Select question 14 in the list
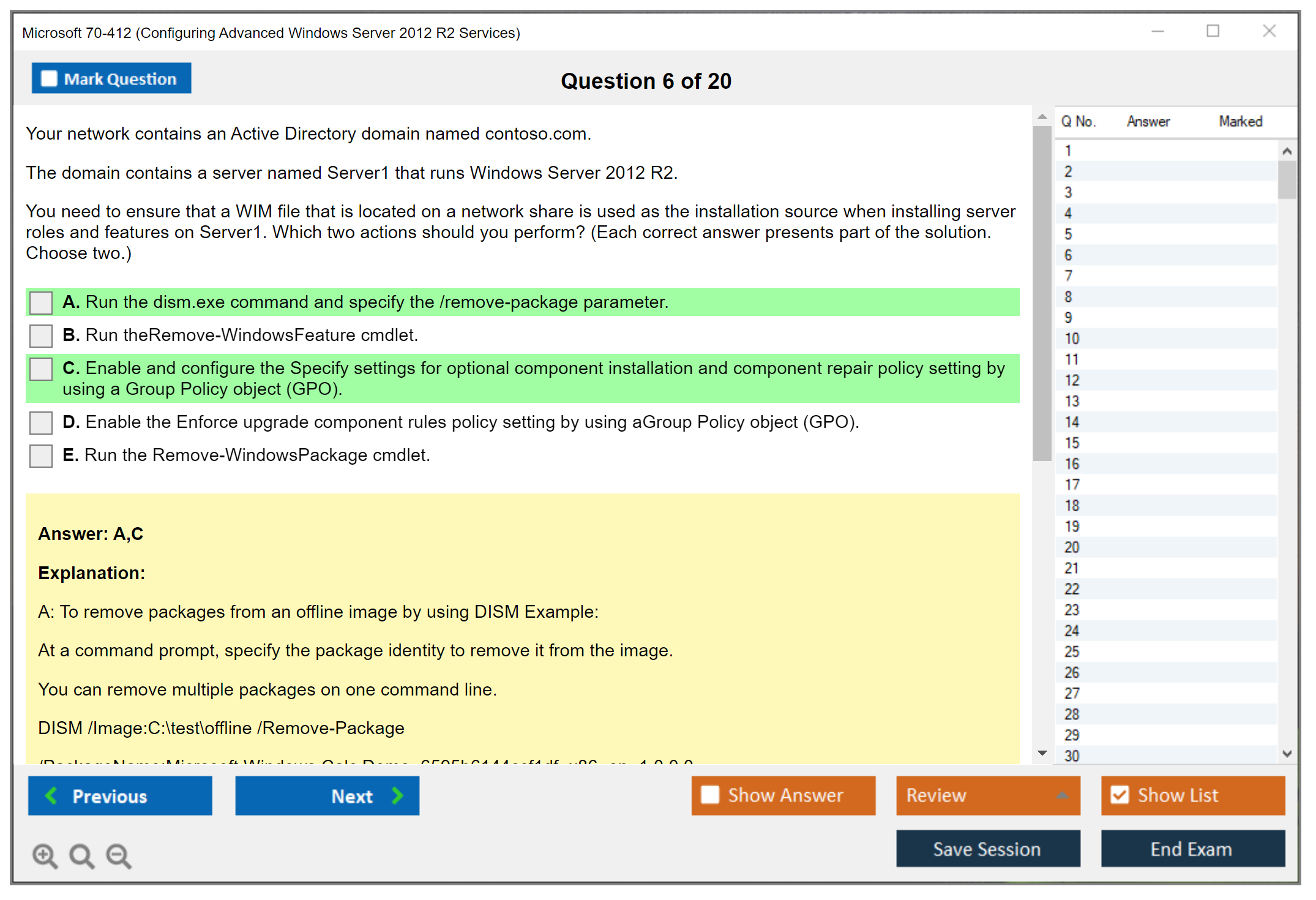Screen dimensions: 1316x900 [1072, 422]
